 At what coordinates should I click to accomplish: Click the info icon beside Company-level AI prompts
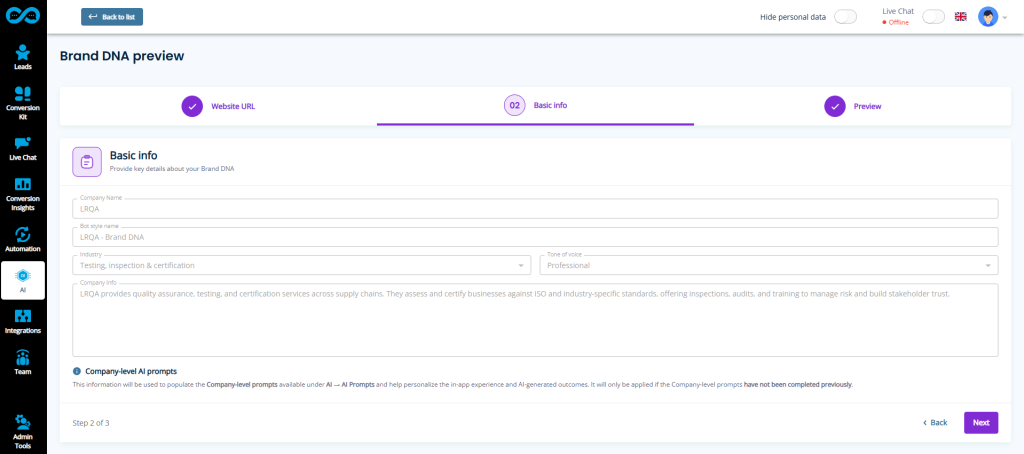[77, 371]
